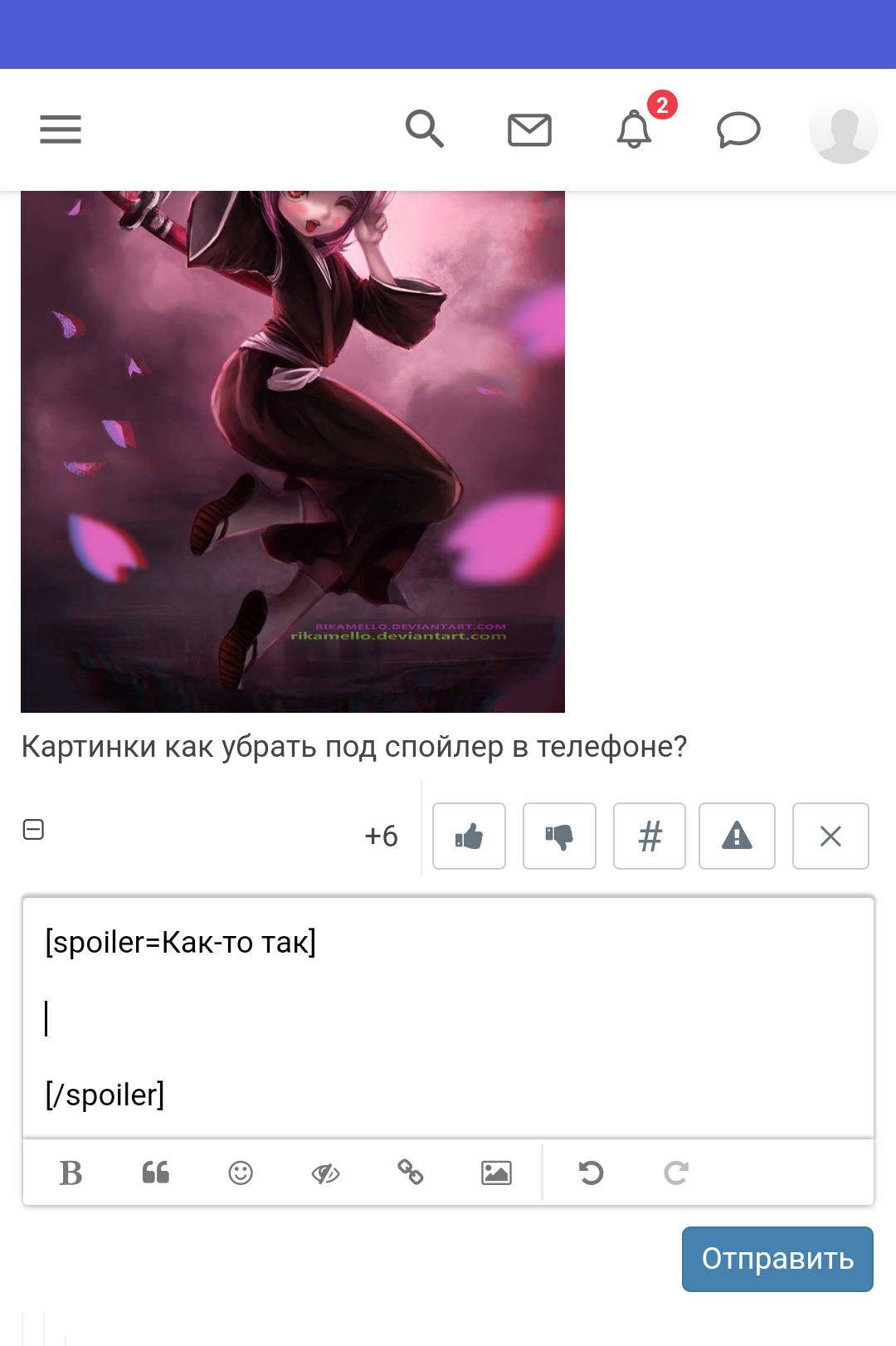Open the chat bubble comments icon
Viewport: 896px width, 1346px height.
tap(738, 130)
